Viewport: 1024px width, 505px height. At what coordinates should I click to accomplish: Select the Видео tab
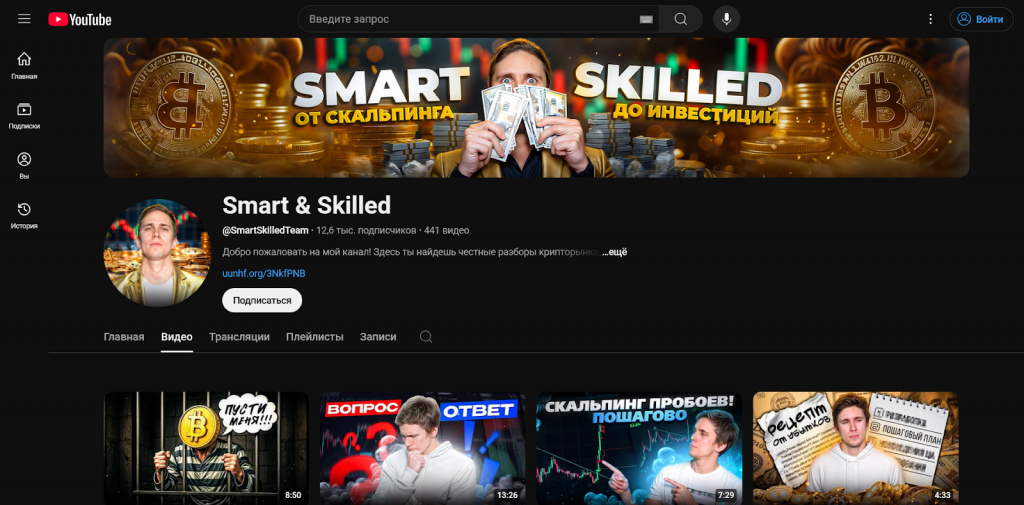pyautogui.click(x=177, y=337)
